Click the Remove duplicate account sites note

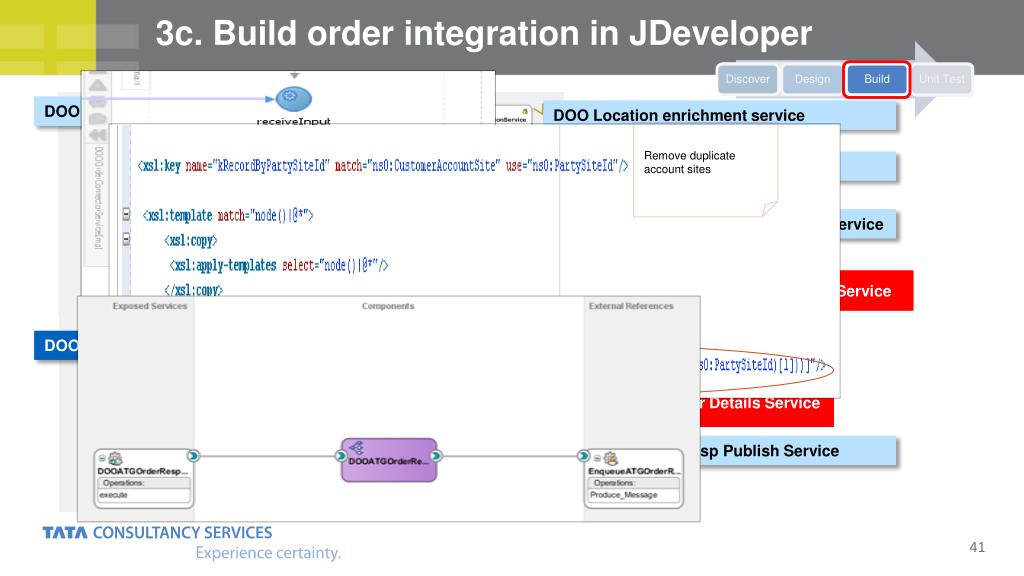pos(705,171)
